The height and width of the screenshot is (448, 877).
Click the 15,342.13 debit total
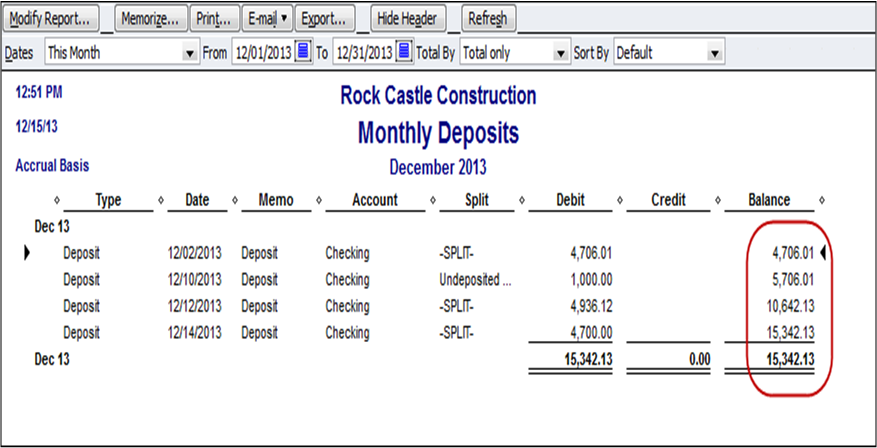[586, 360]
